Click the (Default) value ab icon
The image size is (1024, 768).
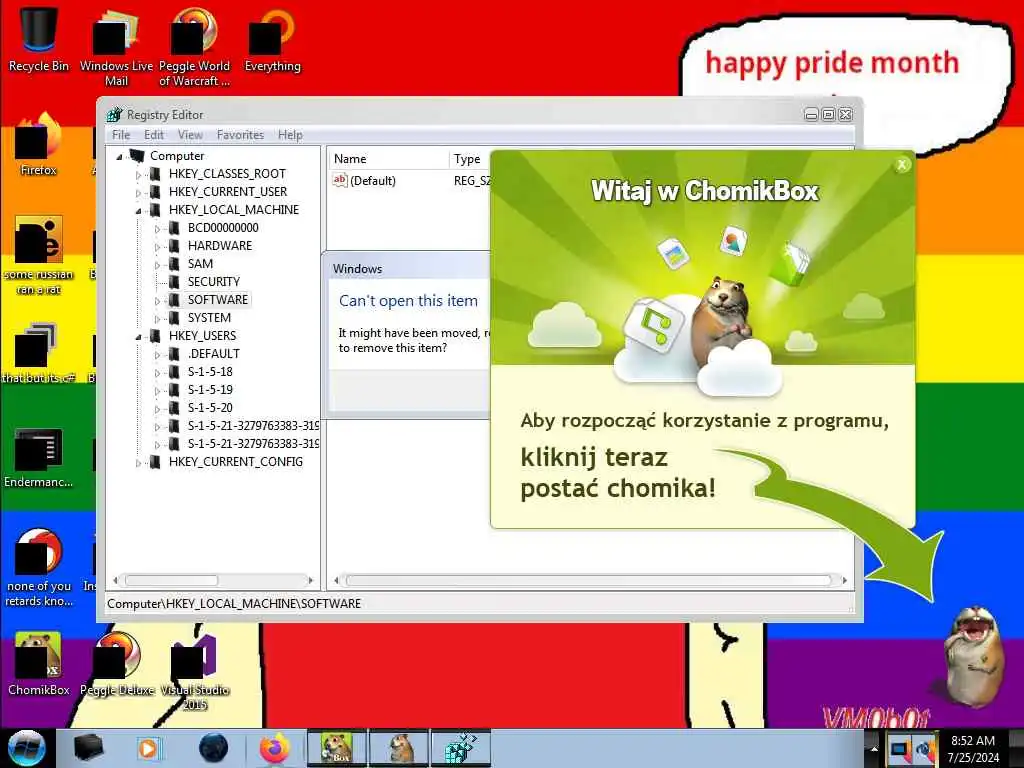click(340, 180)
